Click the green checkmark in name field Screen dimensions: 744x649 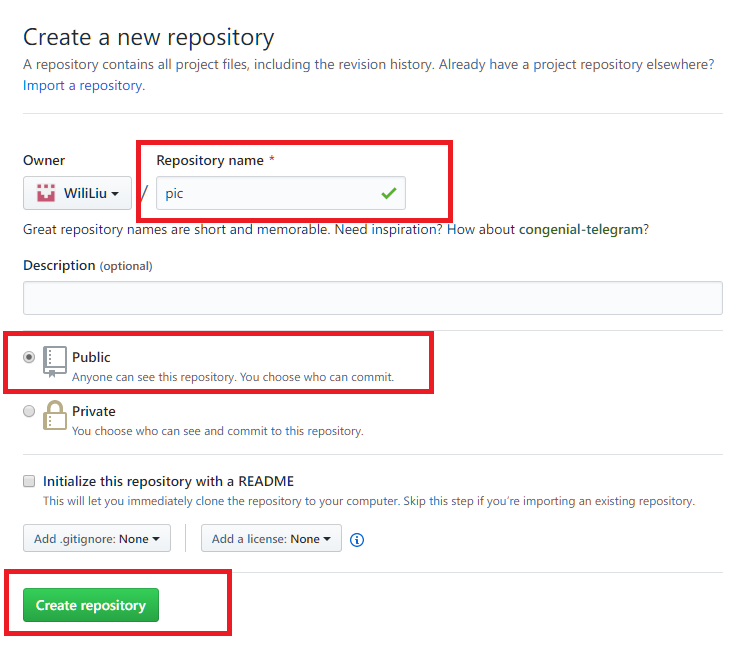[x=389, y=193]
